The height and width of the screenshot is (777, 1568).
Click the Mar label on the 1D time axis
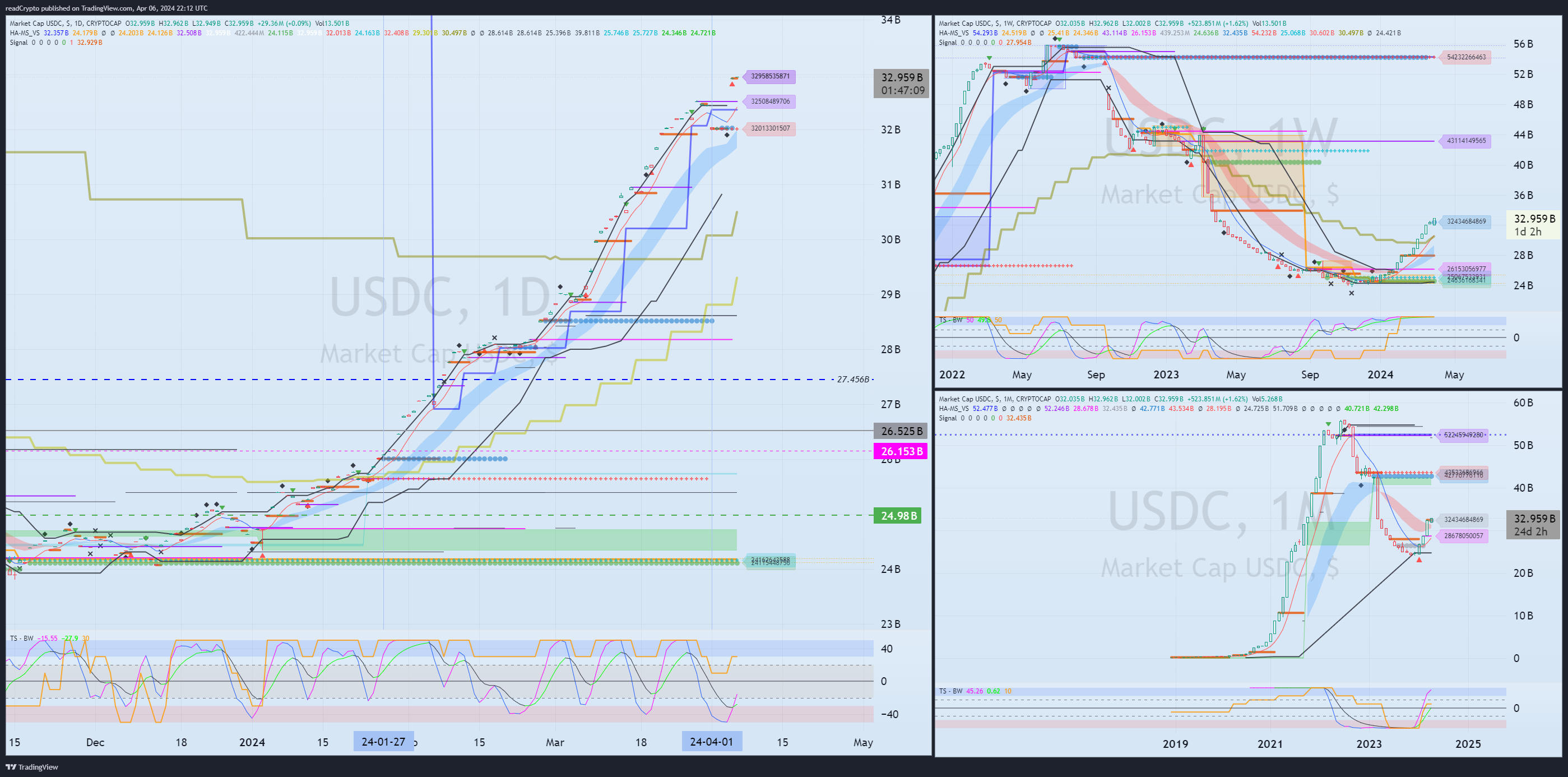[x=555, y=742]
